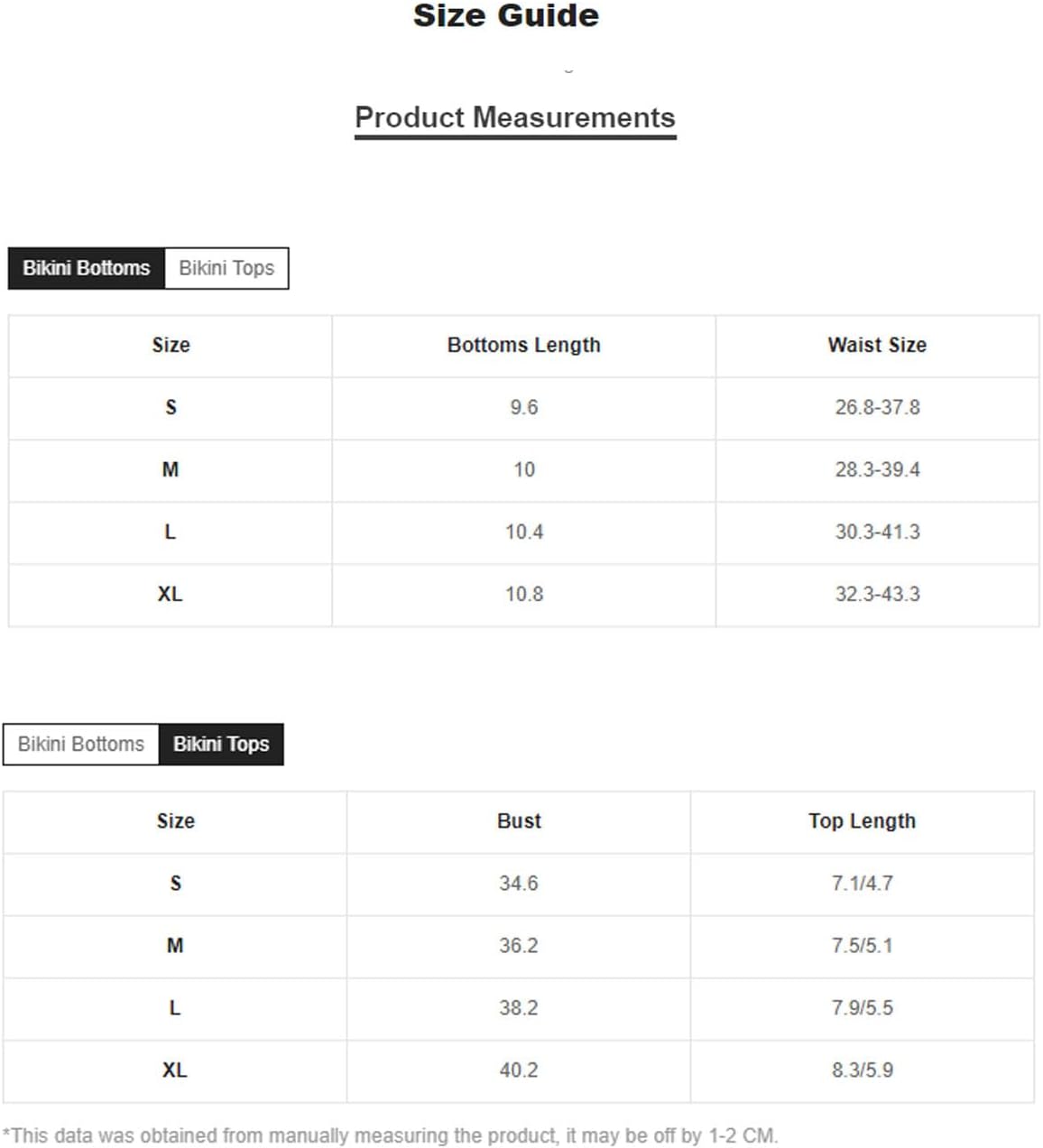Image resolution: width=1043 pixels, height=1148 pixels.
Task: Switch to Bikini Tops tab in upper section
Action: pyautogui.click(x=226, y=268)
